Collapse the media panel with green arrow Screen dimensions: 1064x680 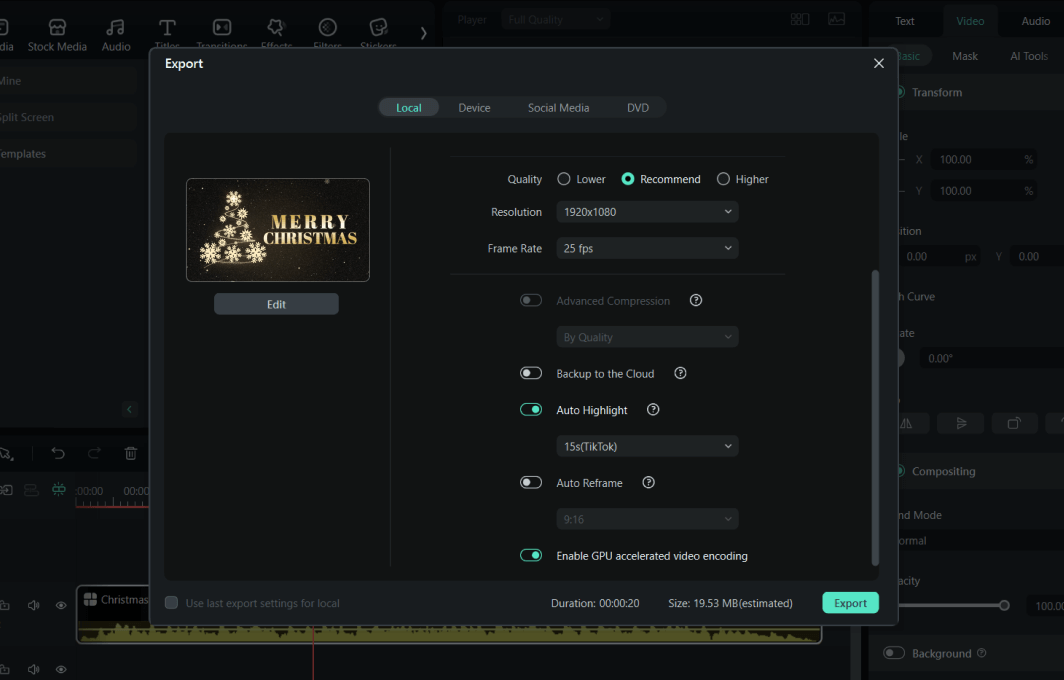click(130, 409)
